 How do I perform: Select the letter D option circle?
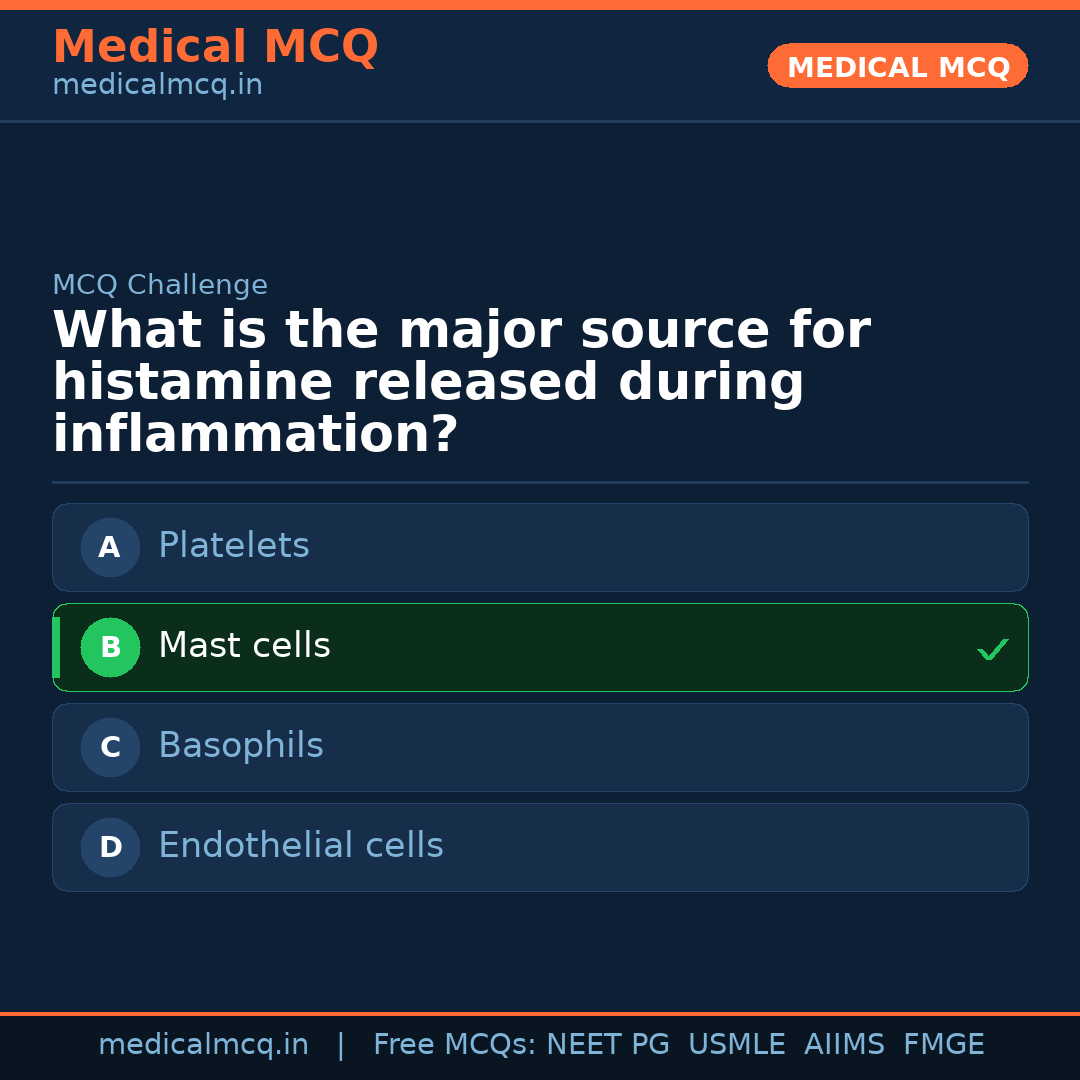coord(110,848)
